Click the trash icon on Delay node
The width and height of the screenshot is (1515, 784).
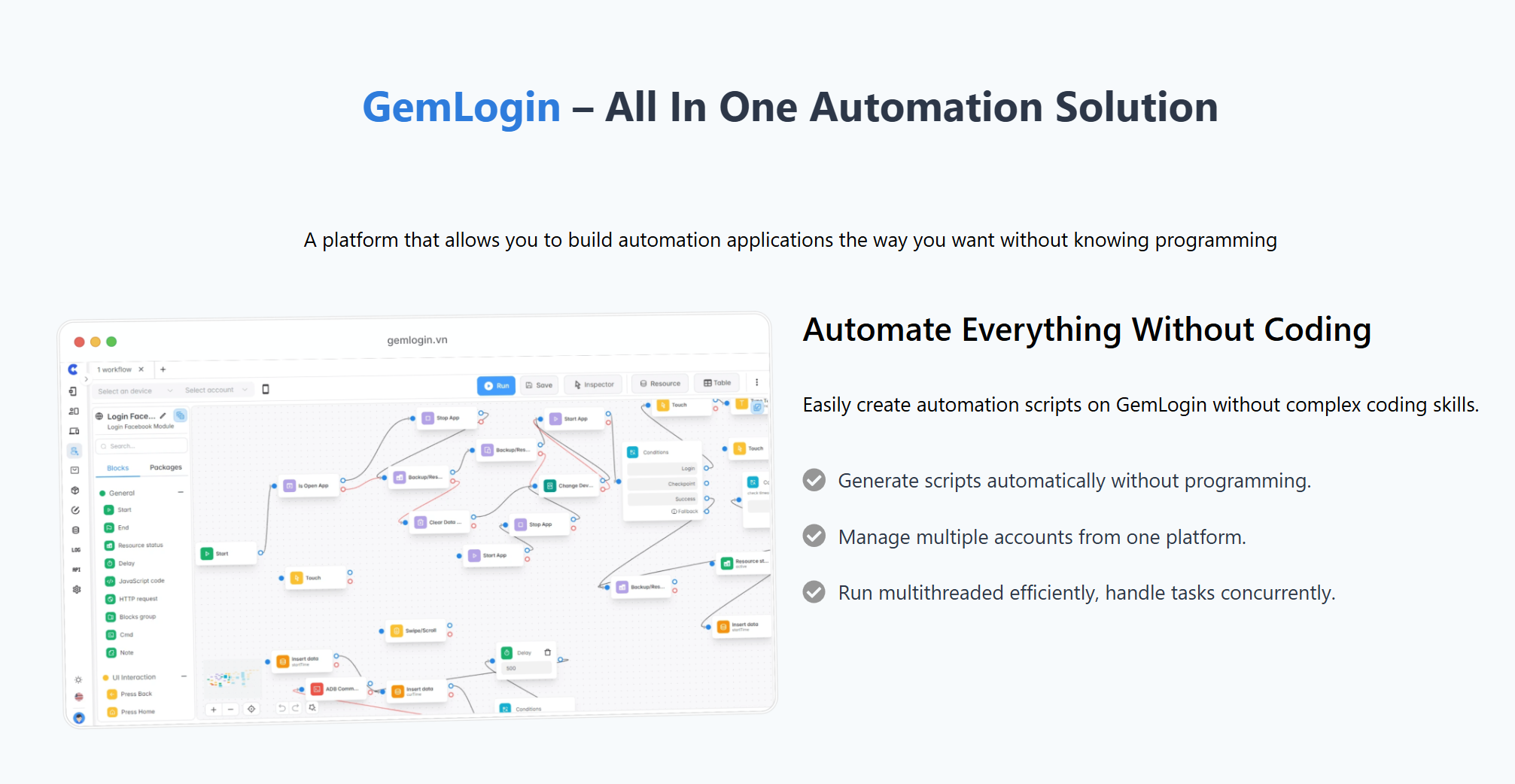547,652
